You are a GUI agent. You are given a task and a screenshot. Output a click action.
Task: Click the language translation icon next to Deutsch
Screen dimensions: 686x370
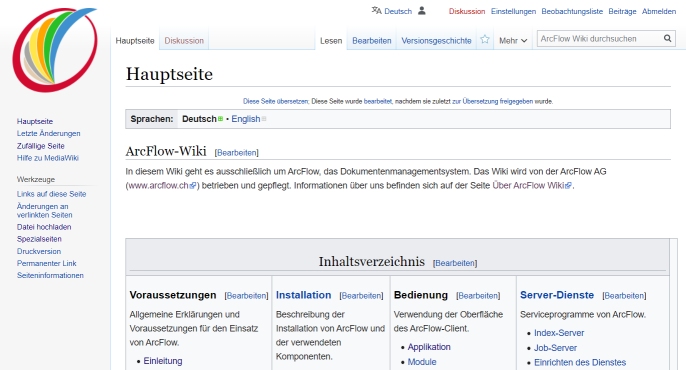pos(376,10)
